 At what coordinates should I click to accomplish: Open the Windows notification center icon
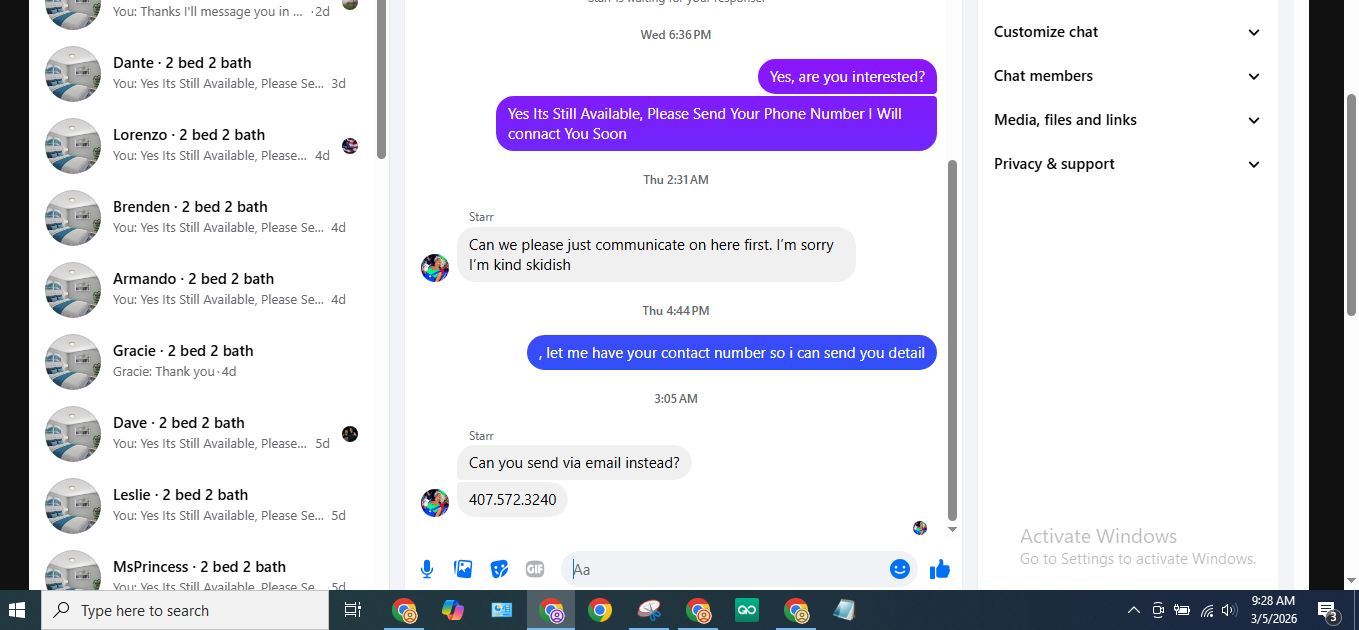click(x=1328, y=610)
